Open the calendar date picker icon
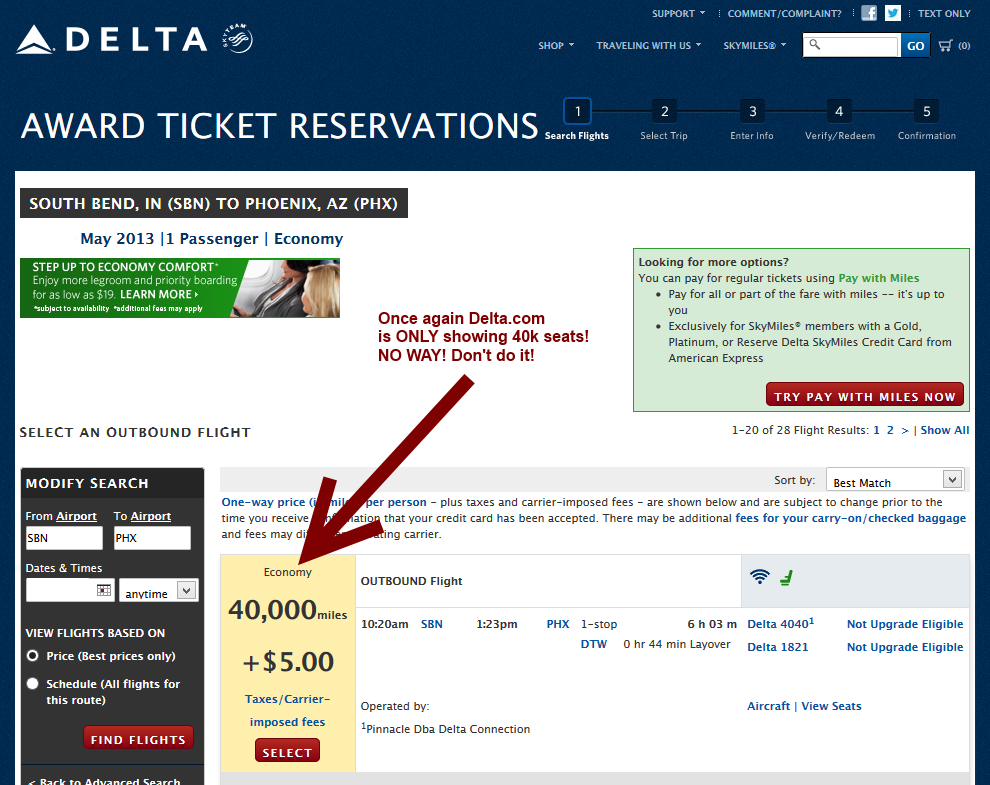The width and height of the screenshot is (990, 785). pyautogui.click(x=104, y=591)
